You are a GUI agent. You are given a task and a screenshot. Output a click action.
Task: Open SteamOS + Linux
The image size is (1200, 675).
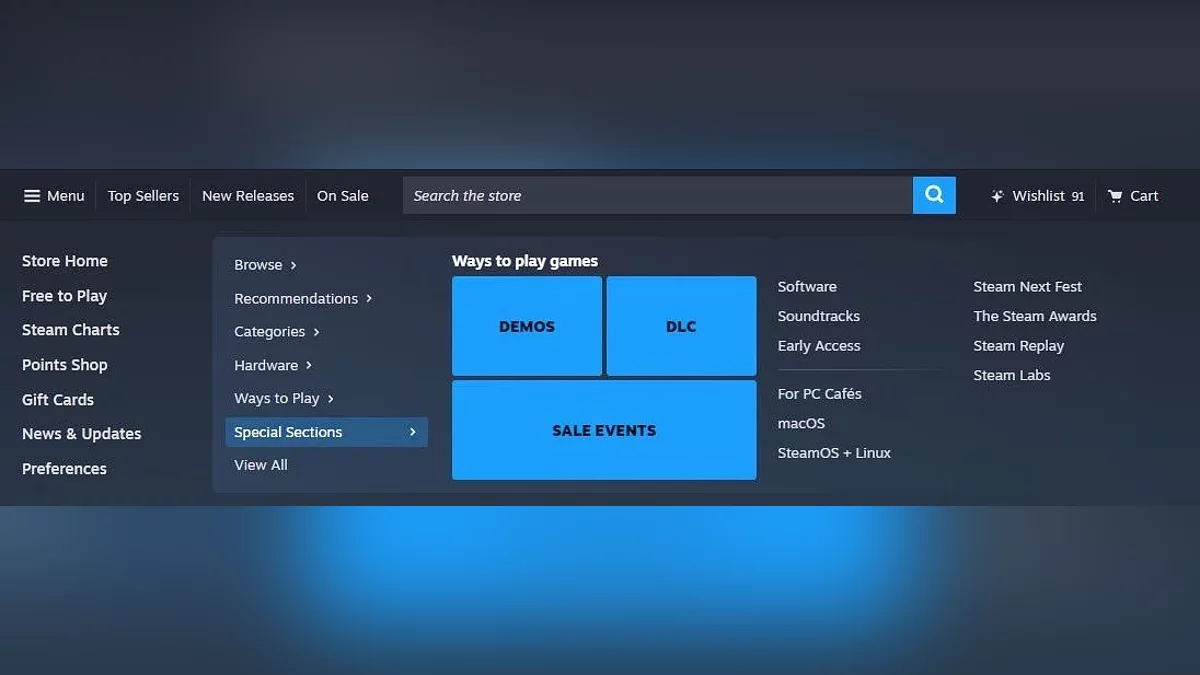click(x=834, y=453)
